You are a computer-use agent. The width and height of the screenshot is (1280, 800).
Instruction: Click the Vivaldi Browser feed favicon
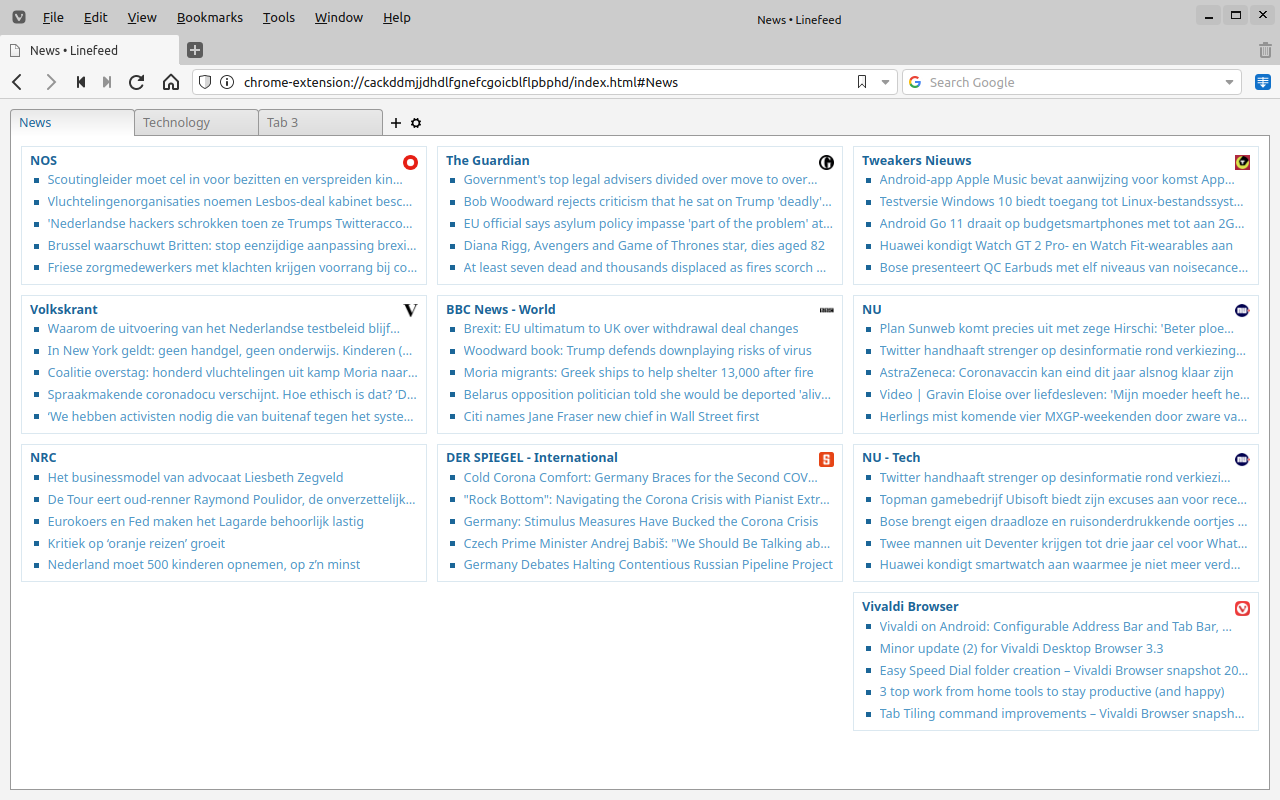pos(1242,608)
